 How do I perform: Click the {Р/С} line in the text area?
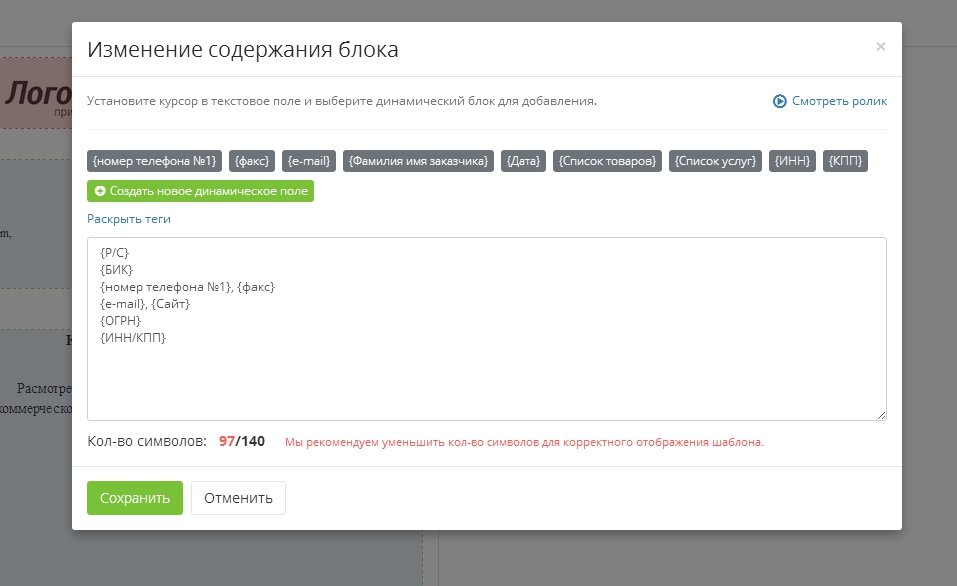point(115,253)
